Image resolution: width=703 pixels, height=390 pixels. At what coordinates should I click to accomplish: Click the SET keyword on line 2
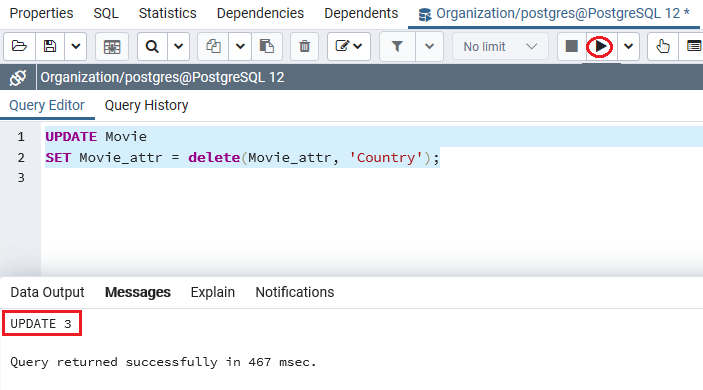(x=58, y=158)
